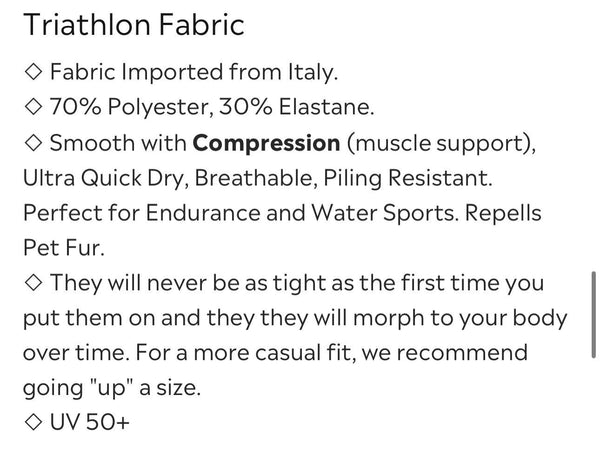The width and height of the screenshot is (600, 468).
Task: Click "Perfect for Endurance and Water Sports."
Action: (236, 213)
